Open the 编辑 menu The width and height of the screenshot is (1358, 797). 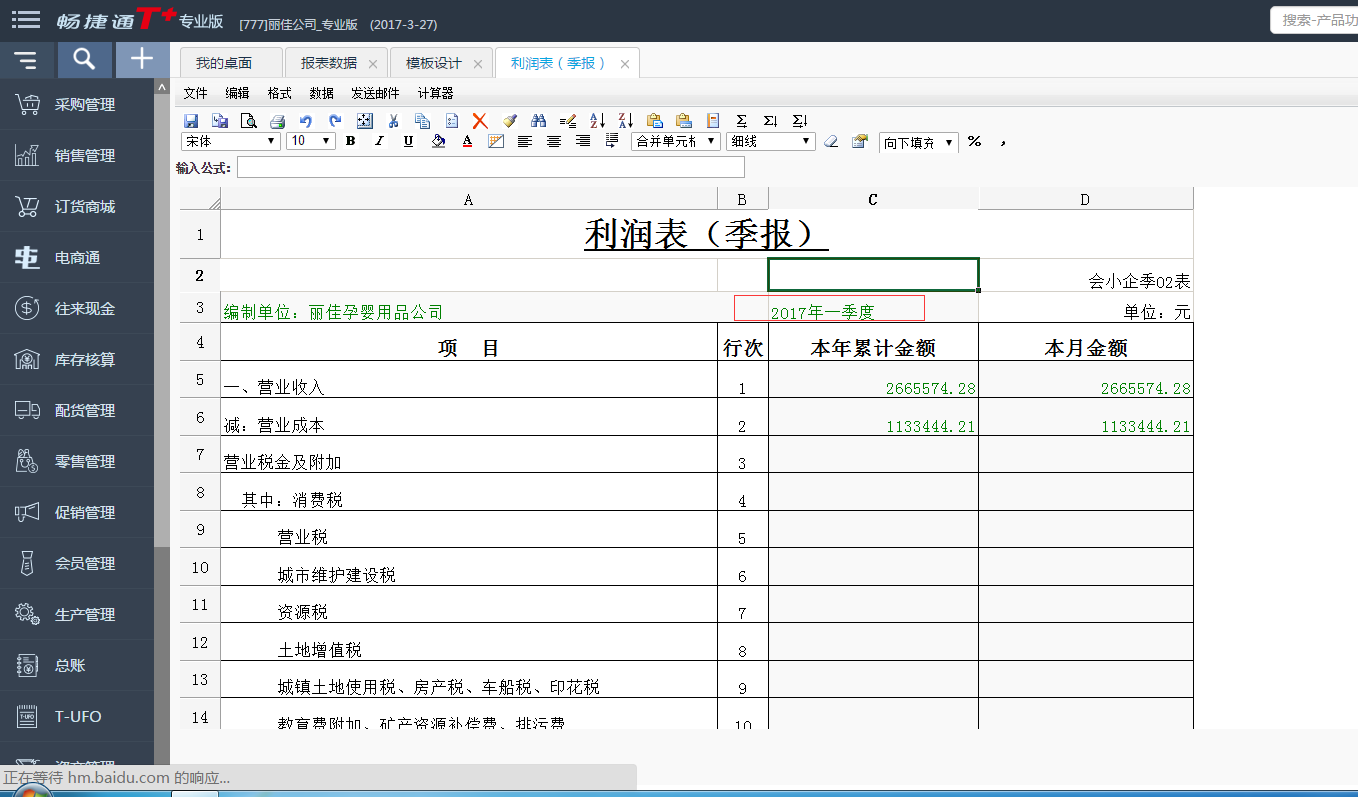click(x=237, y=93)
